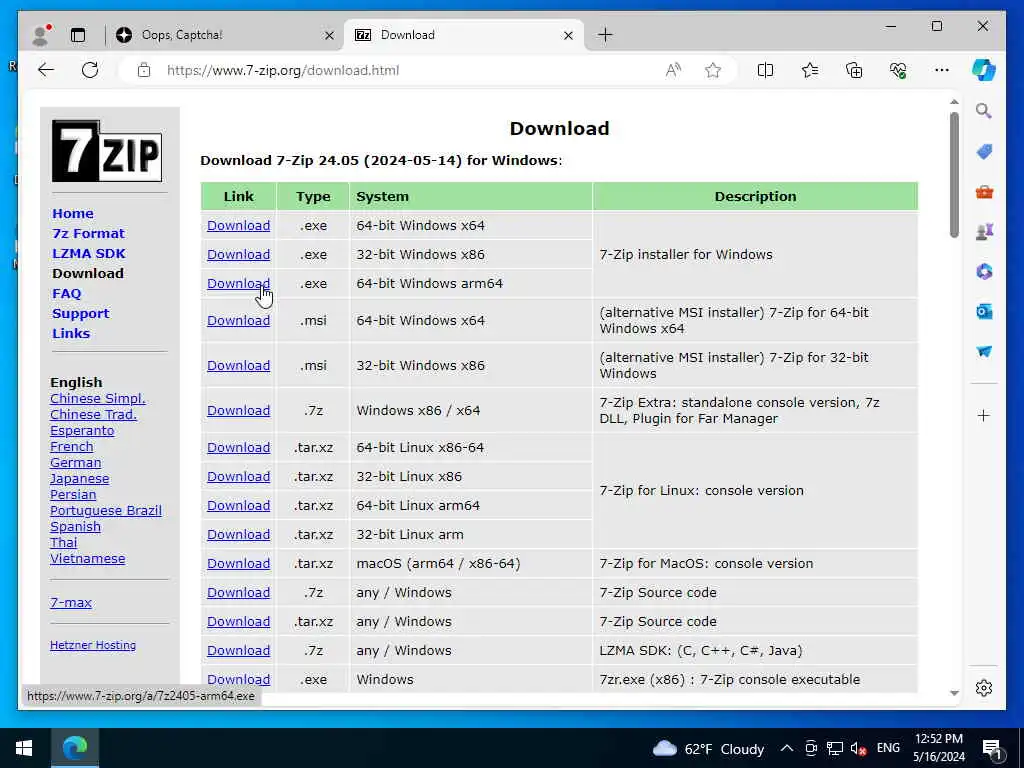Open the muted volume tray icon

click(857, 749)
